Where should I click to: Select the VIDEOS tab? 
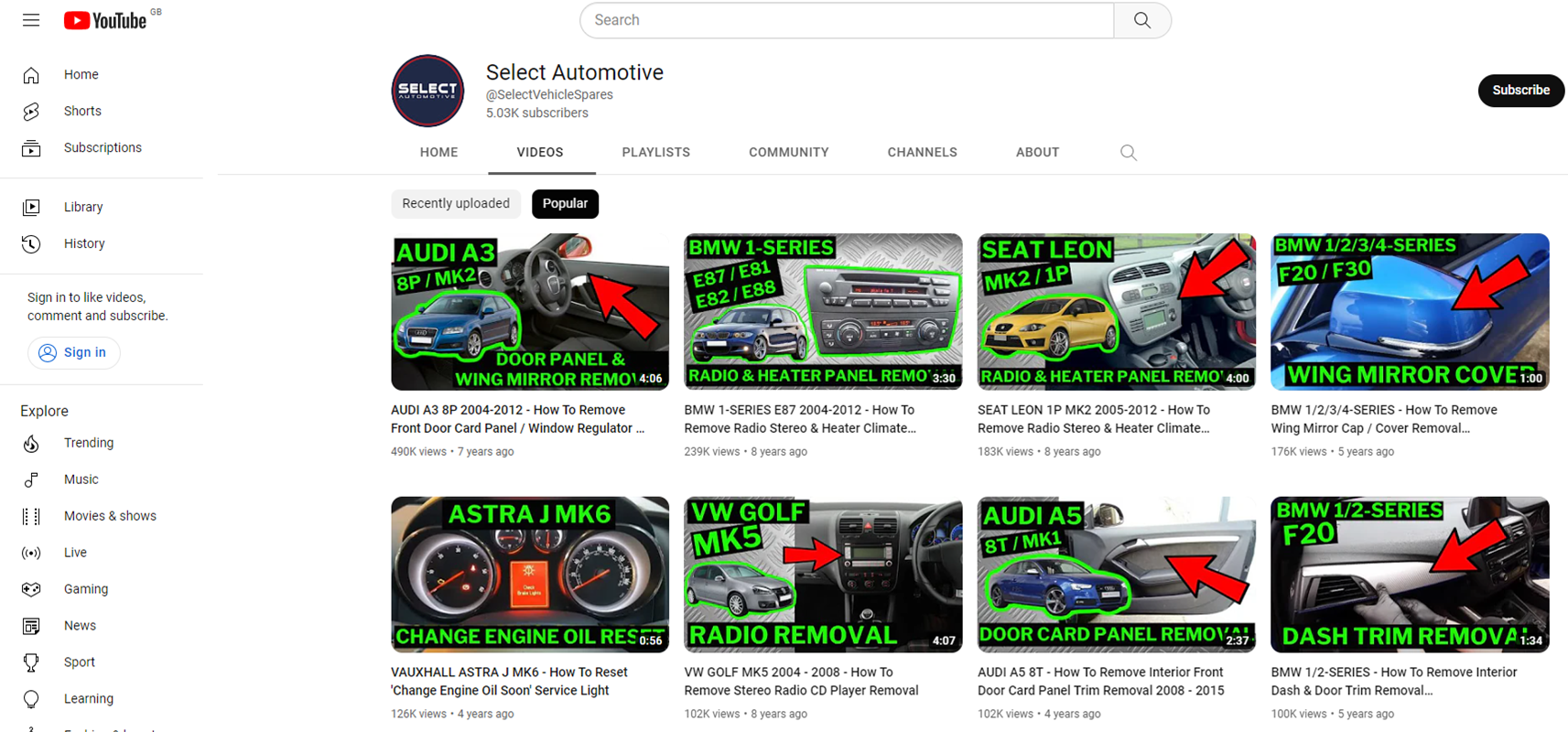(540, 153)
